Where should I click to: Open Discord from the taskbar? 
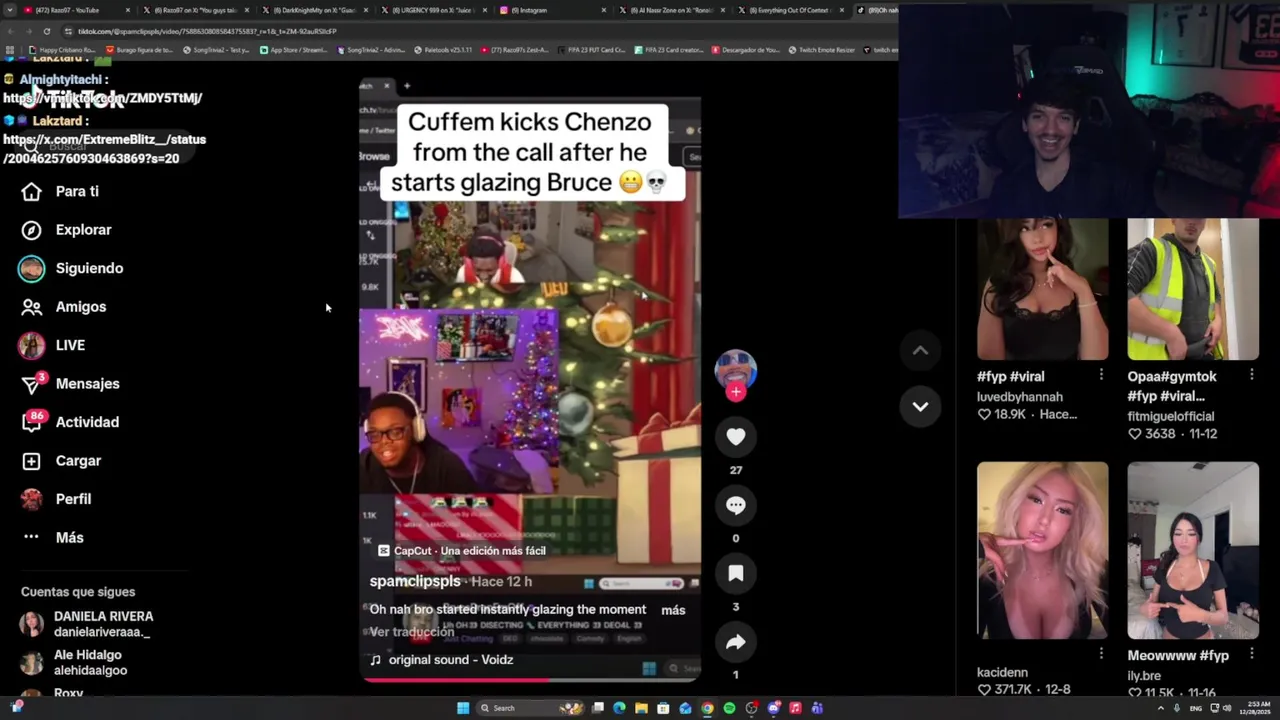point(773,708)
